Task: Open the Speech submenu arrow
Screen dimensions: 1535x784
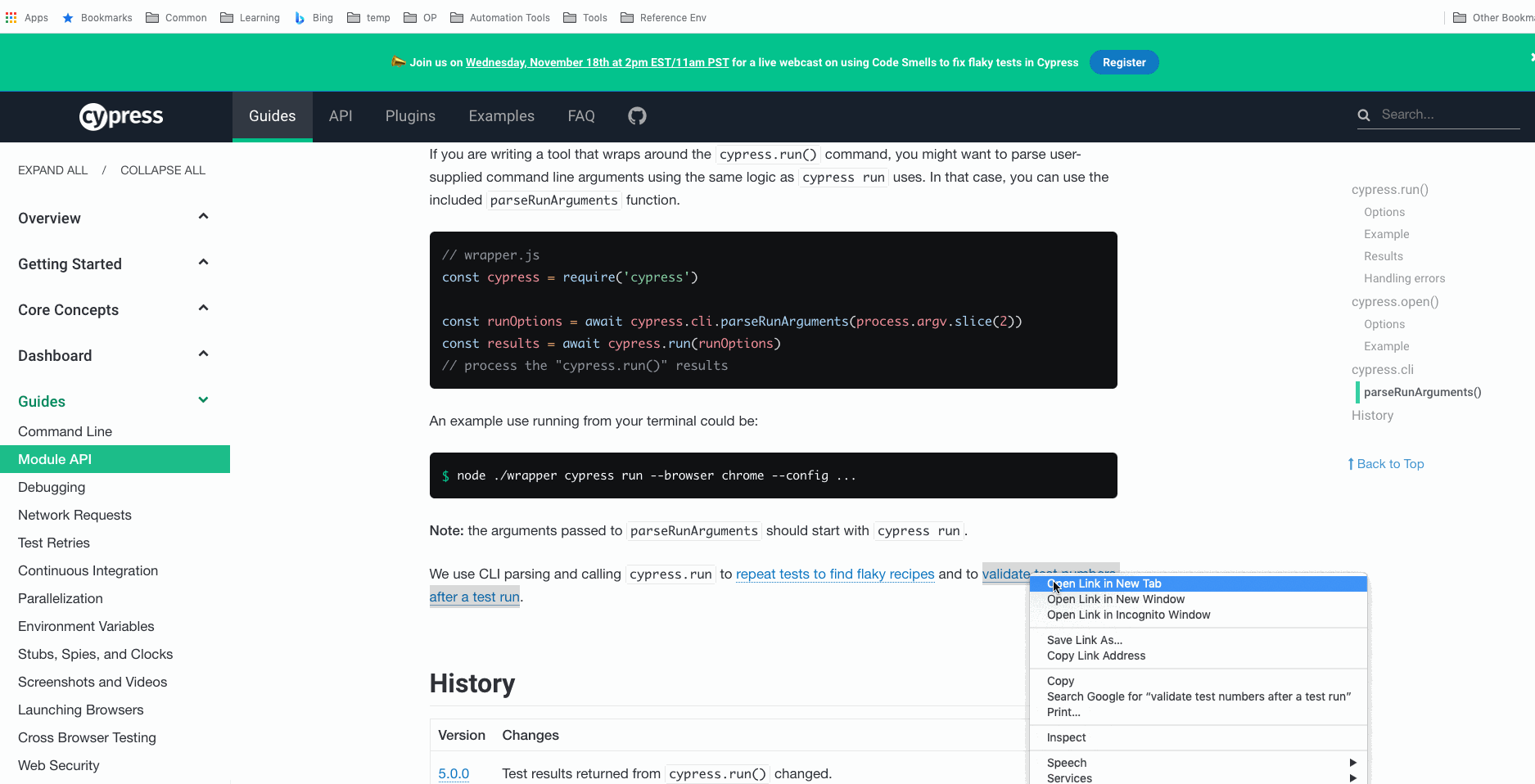Action: pos(1352,763)
